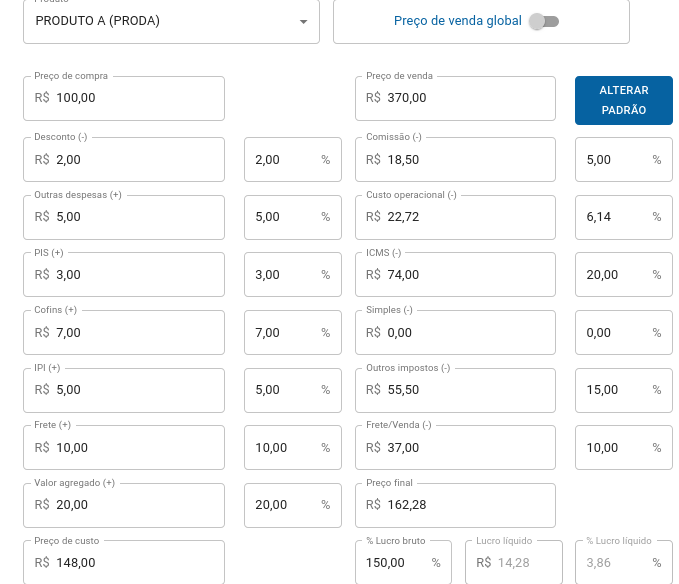Image resolution: width=679 pixels, height=584 pixels.
Task: Select the Valor agregado percentage field
Action: coord(293,505)
